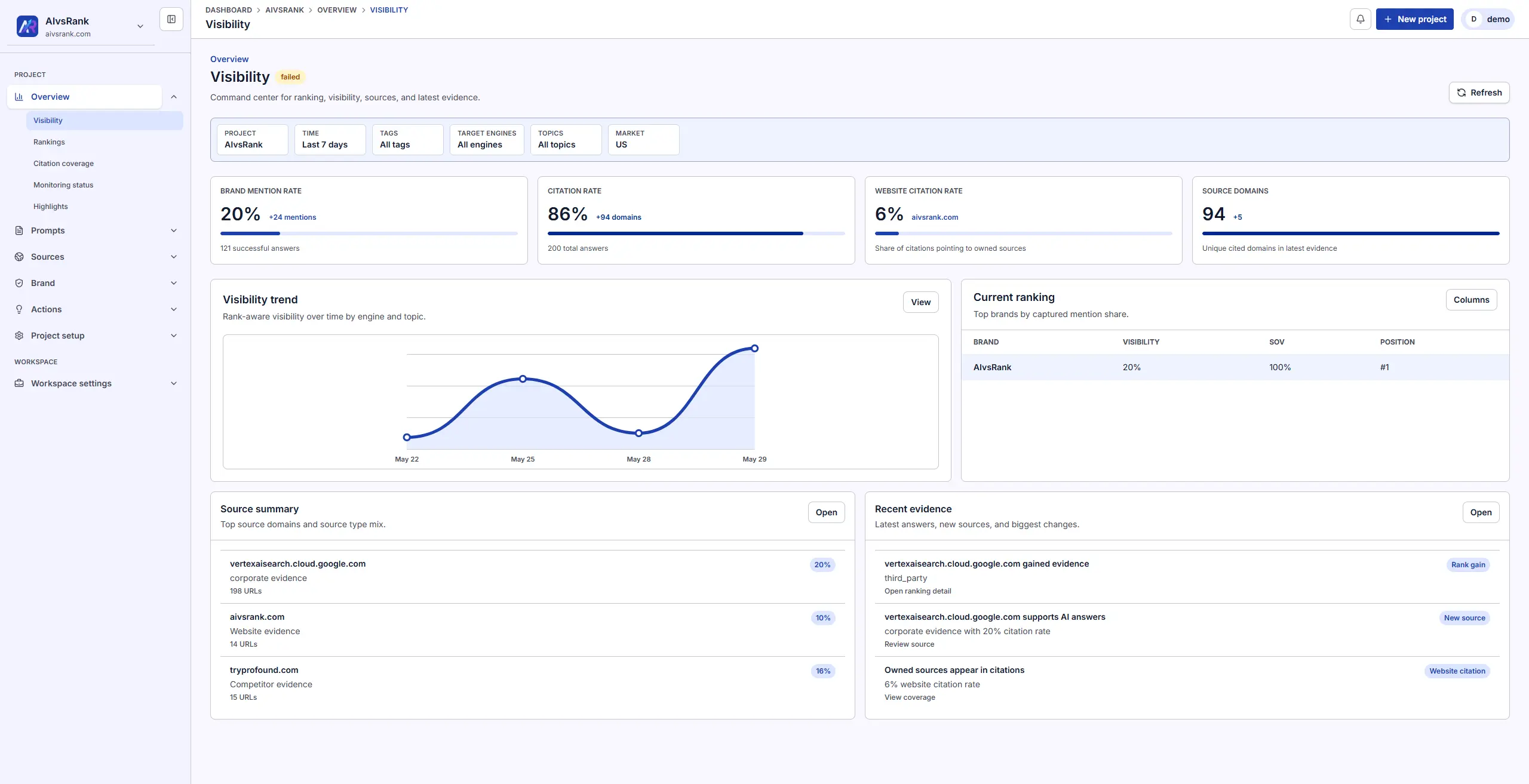Click the Refresh button
The width and height of the screenshot is (1529, 784).
pyautogui.click(x=1479, y=93)
